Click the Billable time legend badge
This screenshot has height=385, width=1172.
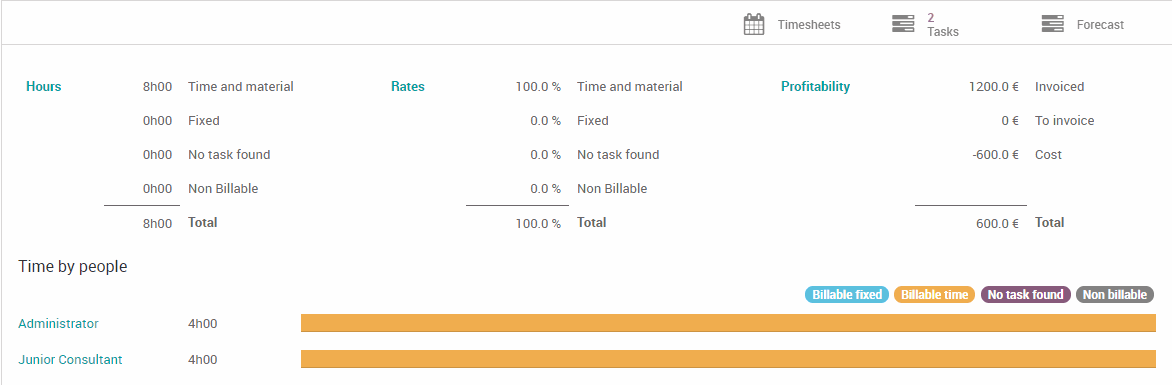click(934, 295)
